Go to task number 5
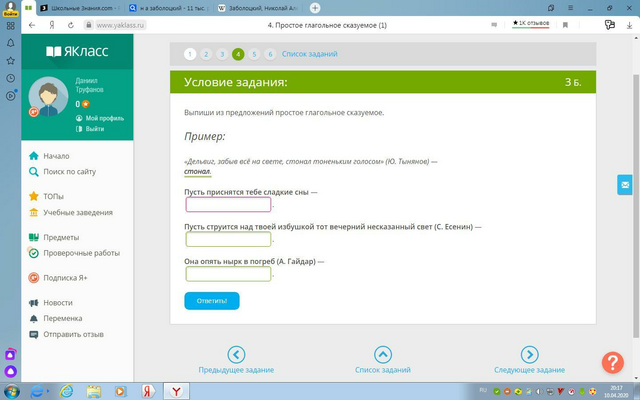640x400 pixels. [254, 54]
